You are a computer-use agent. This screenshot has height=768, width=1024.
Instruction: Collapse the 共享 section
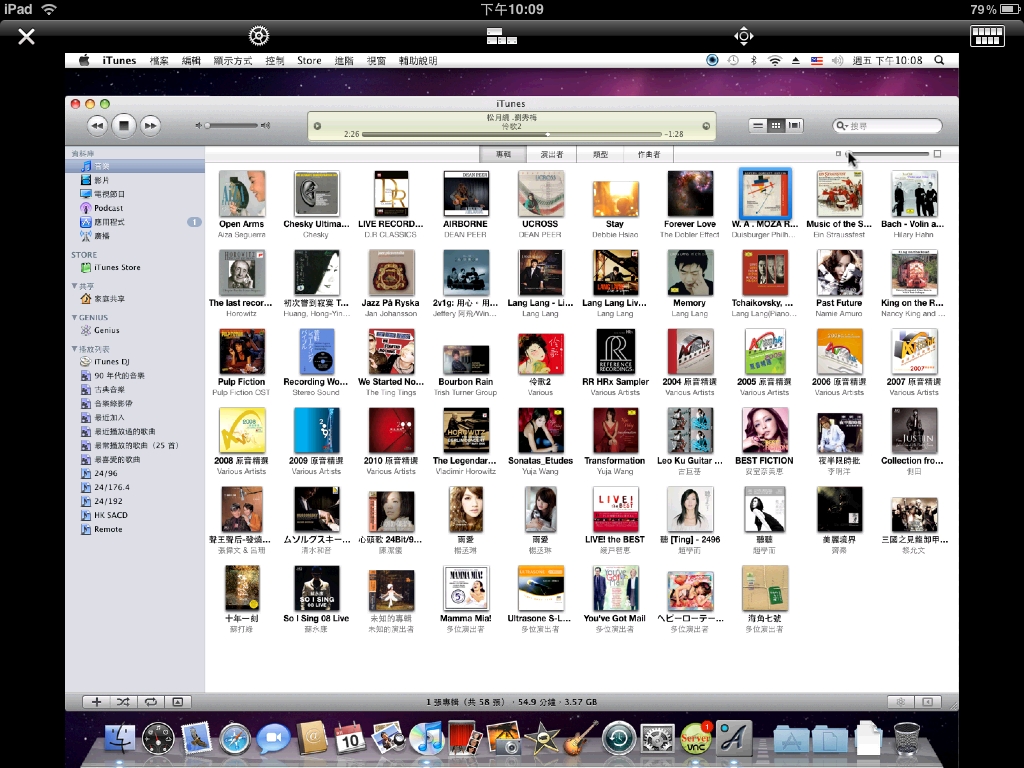click(74, 286)
